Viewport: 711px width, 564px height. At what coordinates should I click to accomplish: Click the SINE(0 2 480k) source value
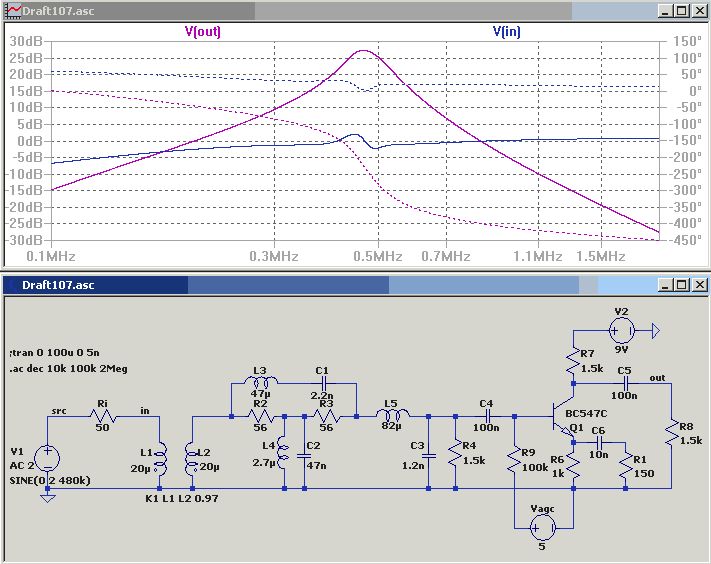tap(50, 480)
